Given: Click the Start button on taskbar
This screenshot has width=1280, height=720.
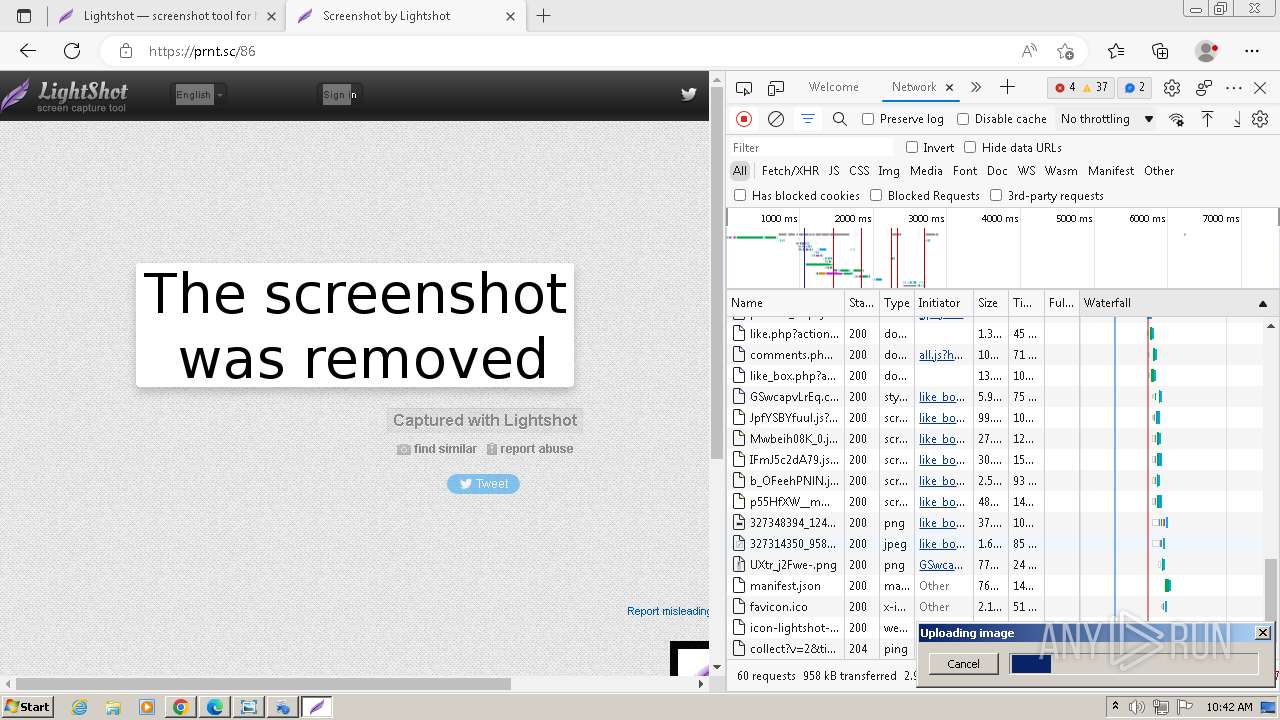Looking at the screenshot, I should point(28,706).
